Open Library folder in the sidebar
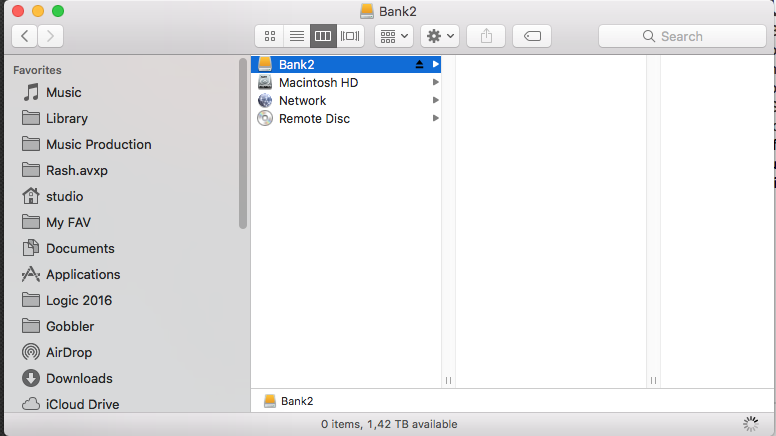Image resolution: width=776 pixels, height=436 pixels. click(x=55, y=118)
